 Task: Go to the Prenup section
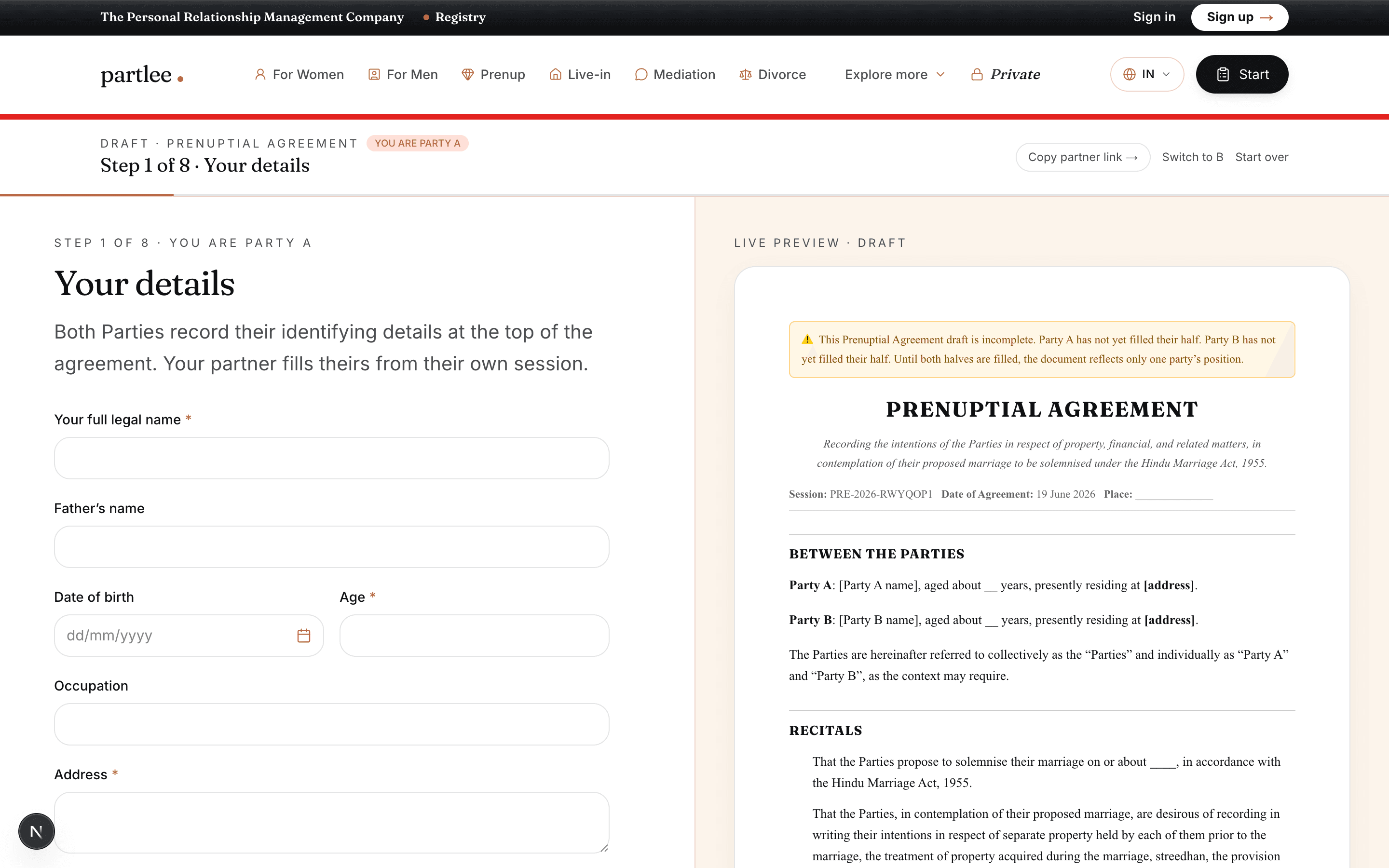[493, 75]
